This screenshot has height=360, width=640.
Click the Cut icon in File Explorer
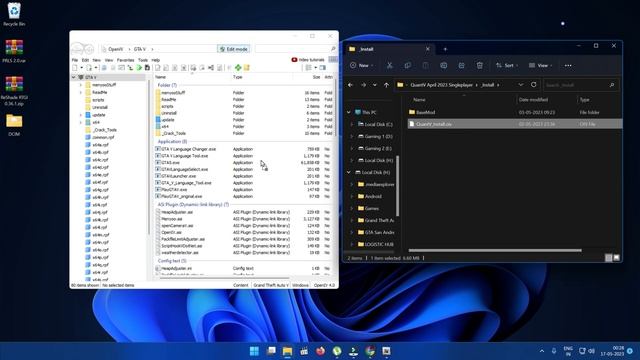pyautogui.click(x=389, y=65)
